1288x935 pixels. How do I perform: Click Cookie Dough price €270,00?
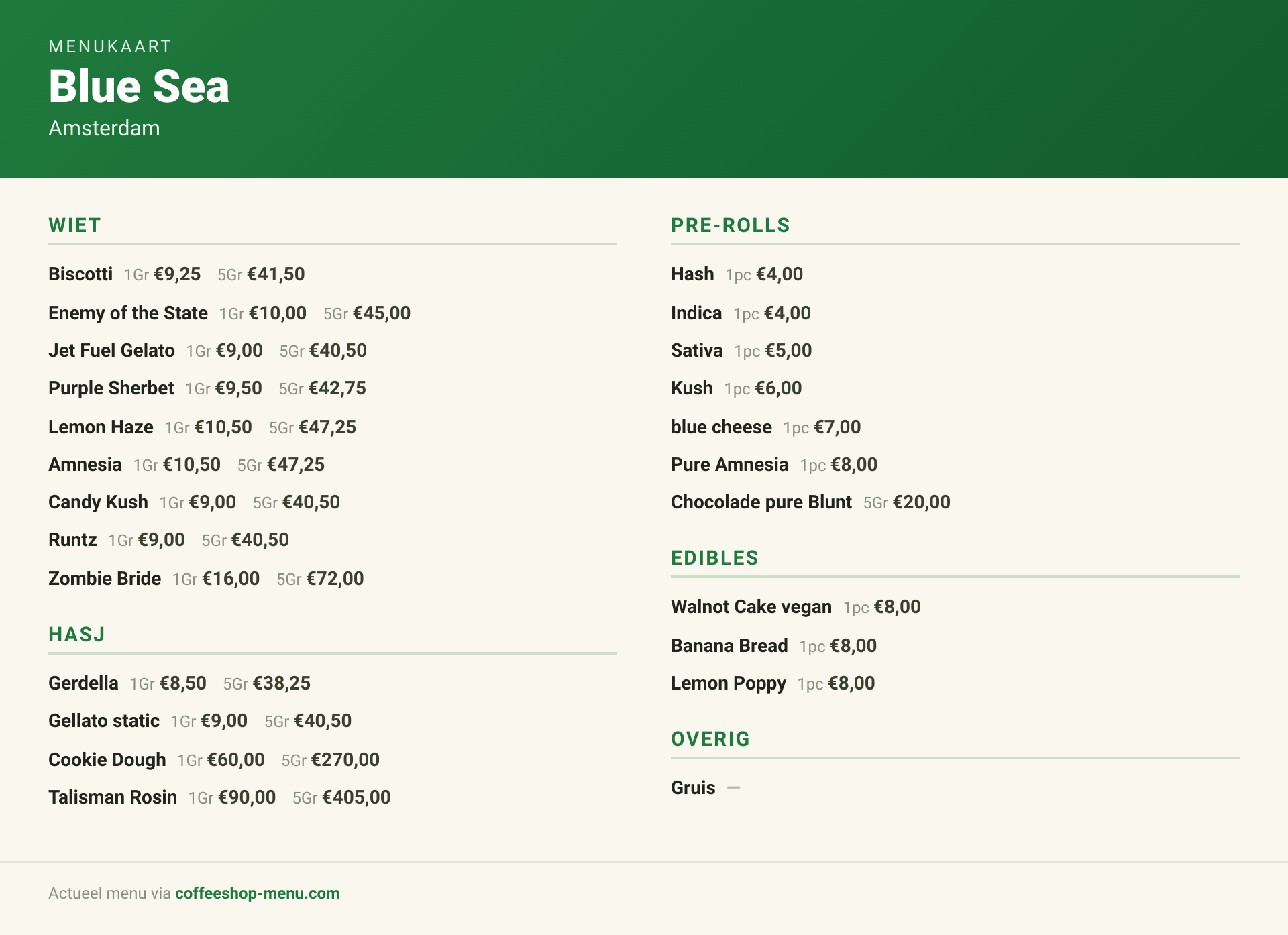[345, 760]
